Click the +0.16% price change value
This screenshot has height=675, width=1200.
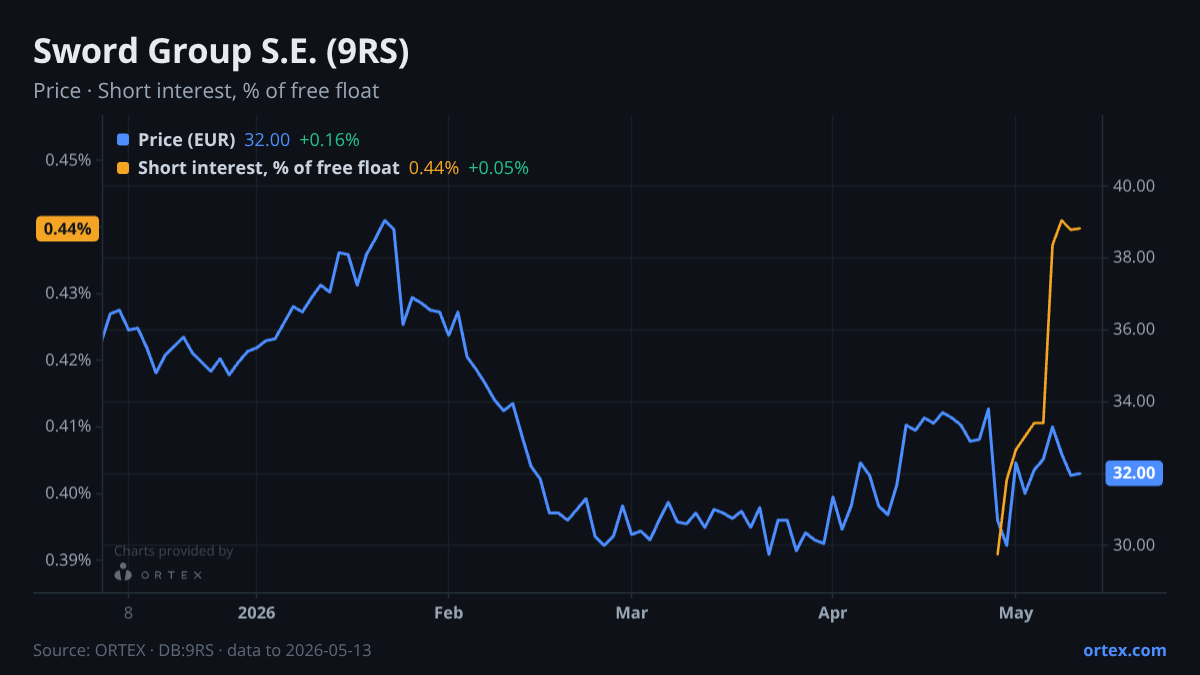329,140
